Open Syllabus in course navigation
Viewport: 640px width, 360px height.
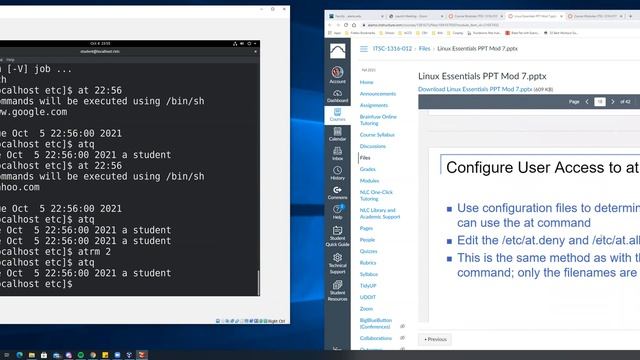[369, 274]
